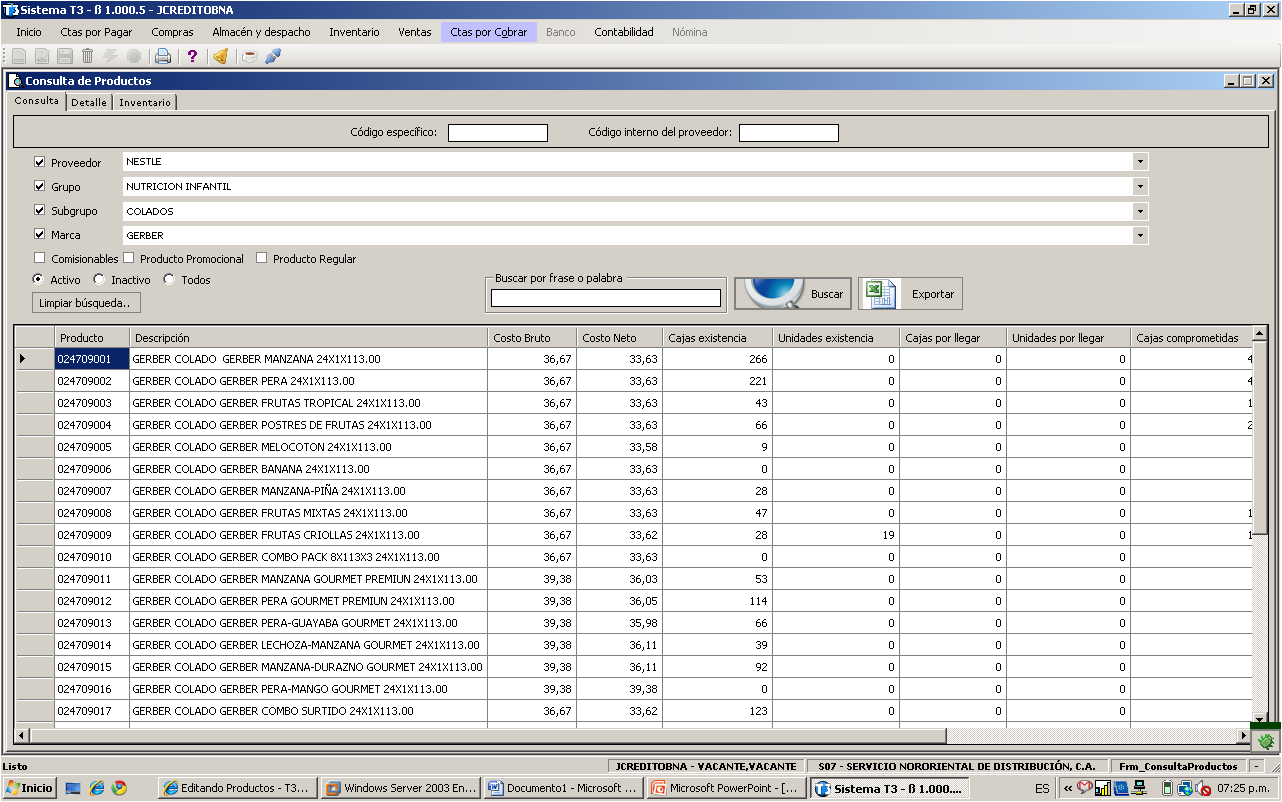The image size is (1282, 802).
Task: Switch to the Inventario tab
Action: tap(145, 102)
